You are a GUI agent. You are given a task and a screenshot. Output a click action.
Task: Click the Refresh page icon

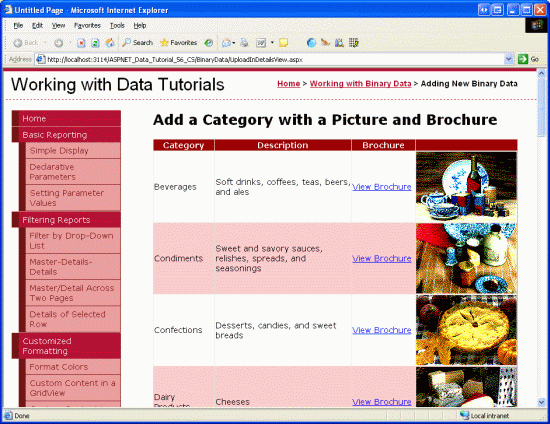(x=95, y=43)
